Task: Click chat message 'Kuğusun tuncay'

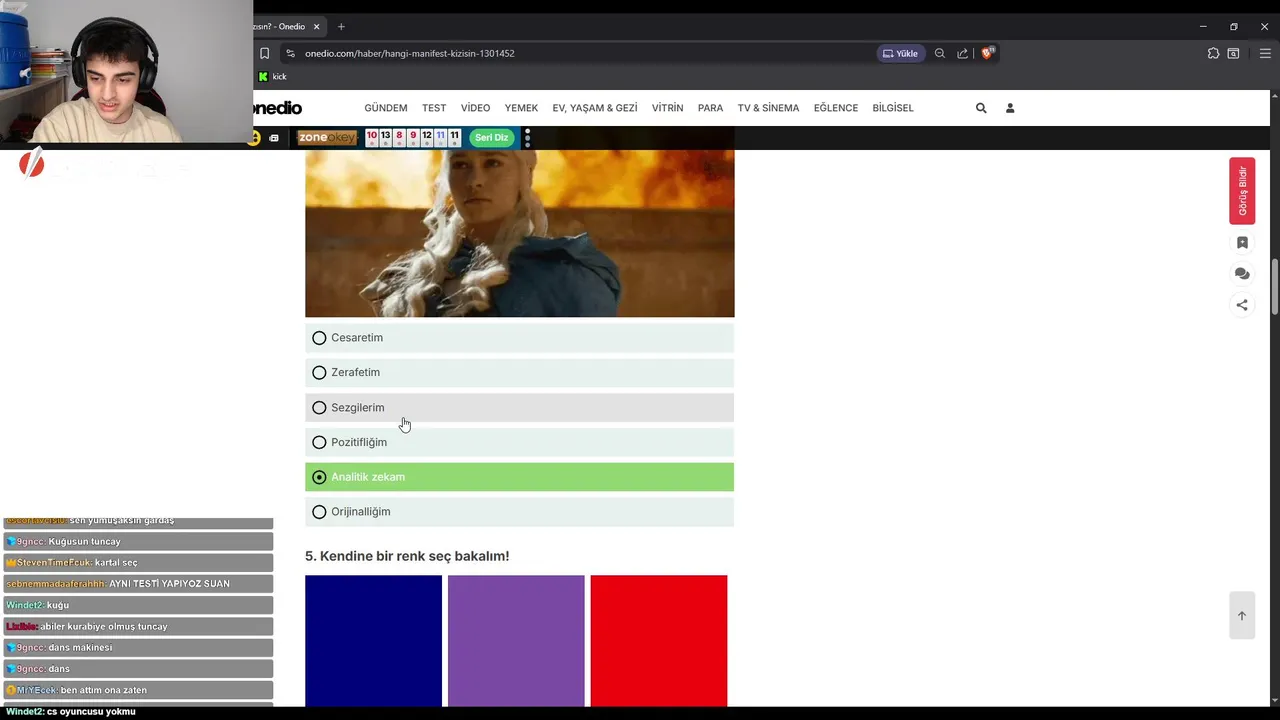Action: tap(84, 541)
